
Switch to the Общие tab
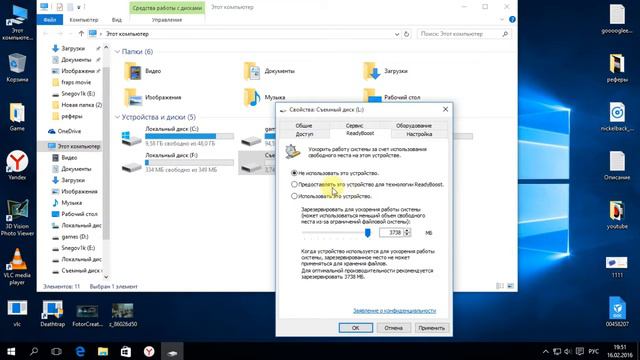tap(304, 126)
